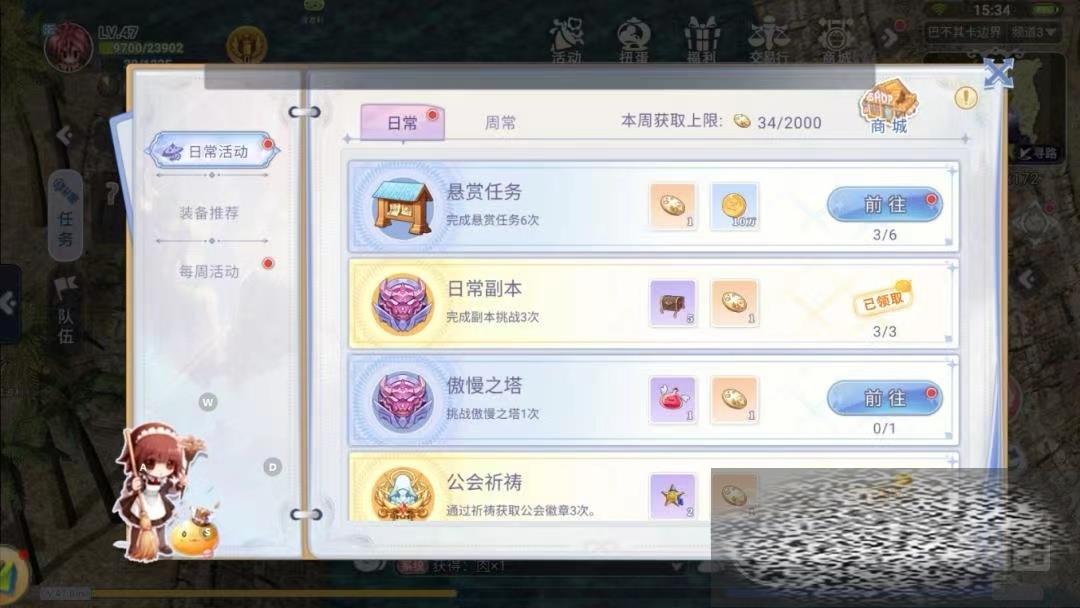The width and height of the screenshot is (1080, 608).
Task: Tap the gold coin reward in 悬赏任务
Action: click(x=734, y=206)
